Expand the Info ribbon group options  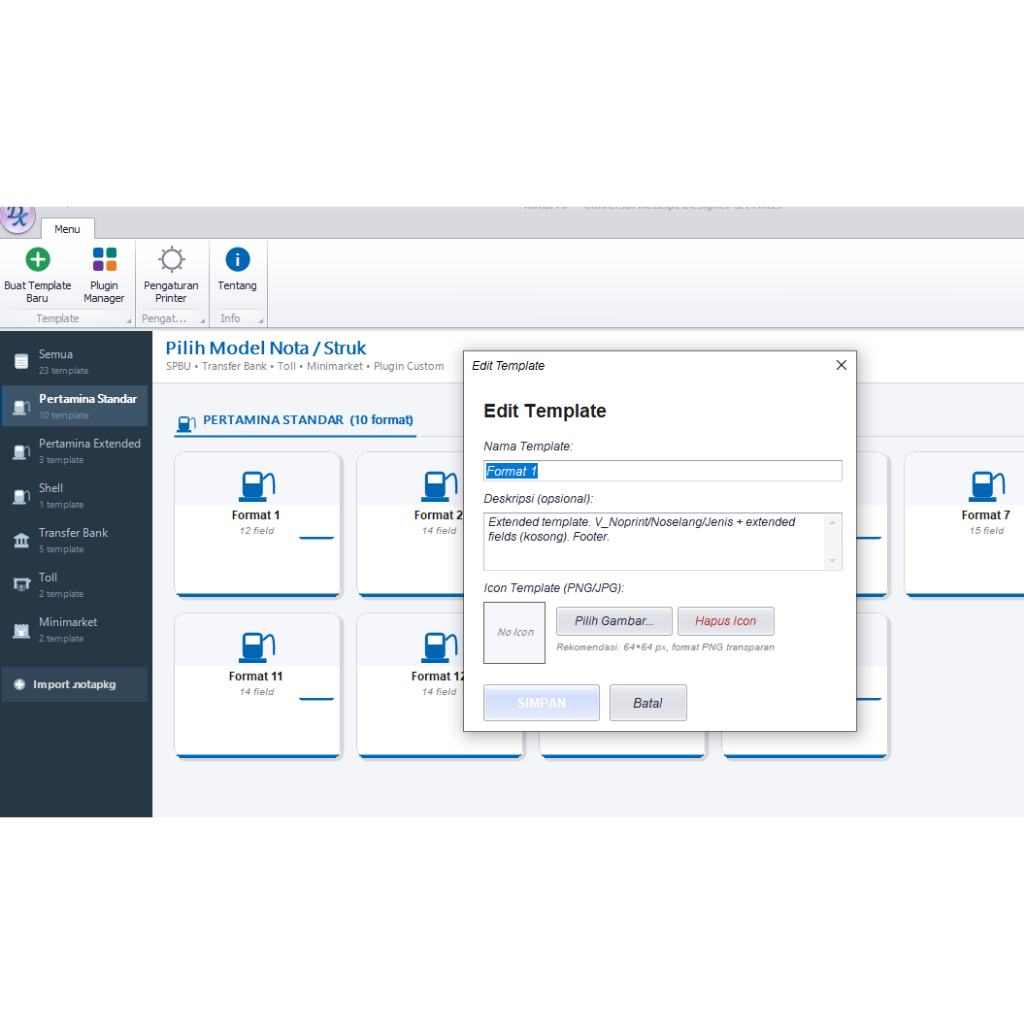click(x=260, y=319)
